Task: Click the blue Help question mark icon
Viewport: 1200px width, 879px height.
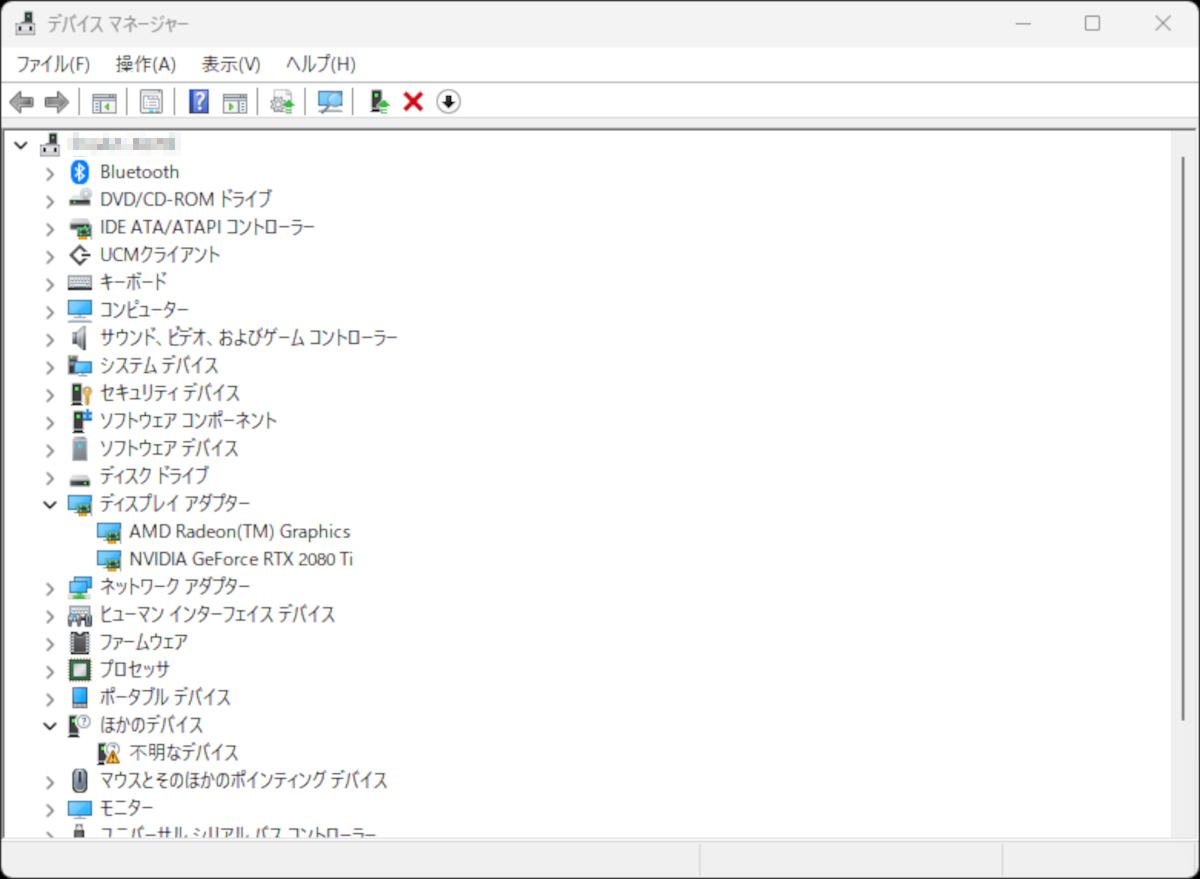Action: tap(198, 102)
